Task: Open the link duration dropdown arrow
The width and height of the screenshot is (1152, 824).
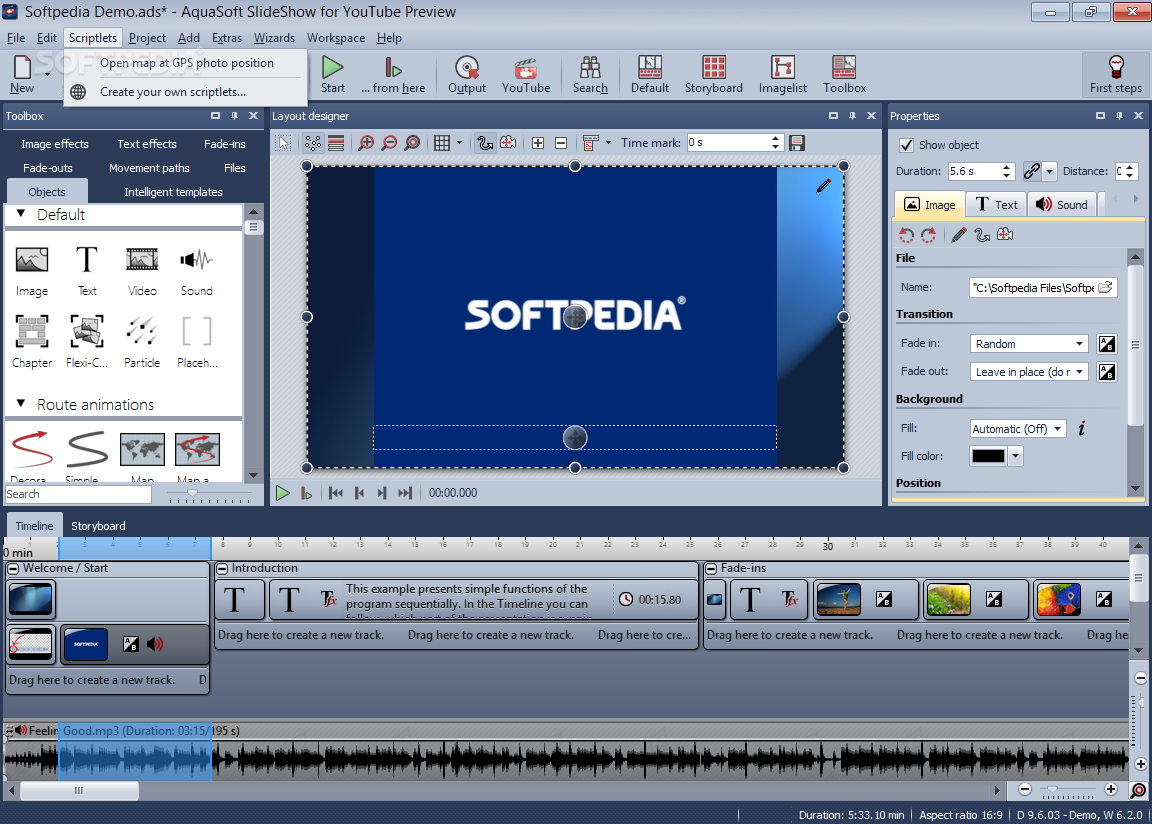Action: tap(1049, 171)
